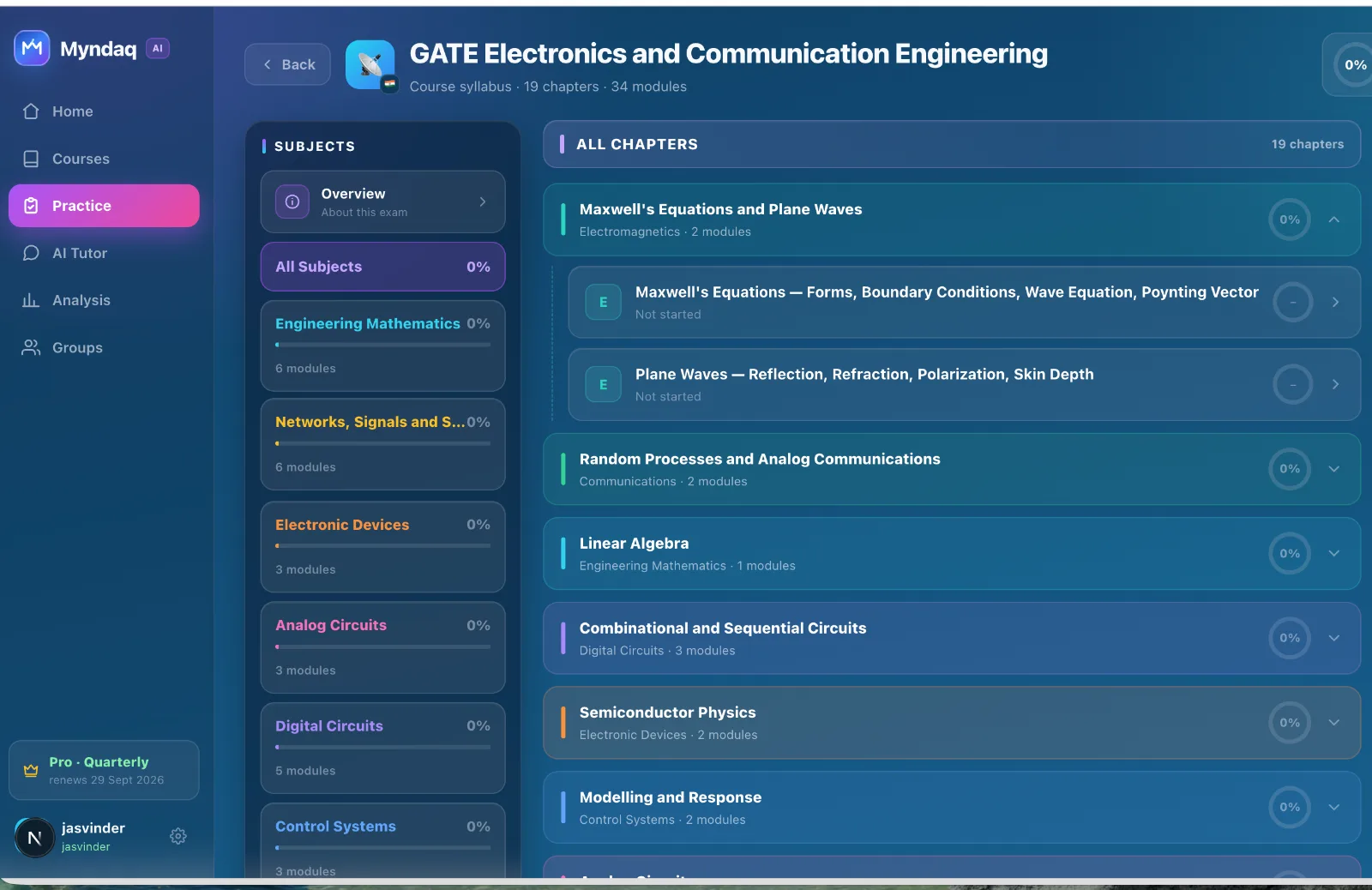Click the Engineering Mathematics progress bar
The image size is (1372, 890).
tap(382, 345)
